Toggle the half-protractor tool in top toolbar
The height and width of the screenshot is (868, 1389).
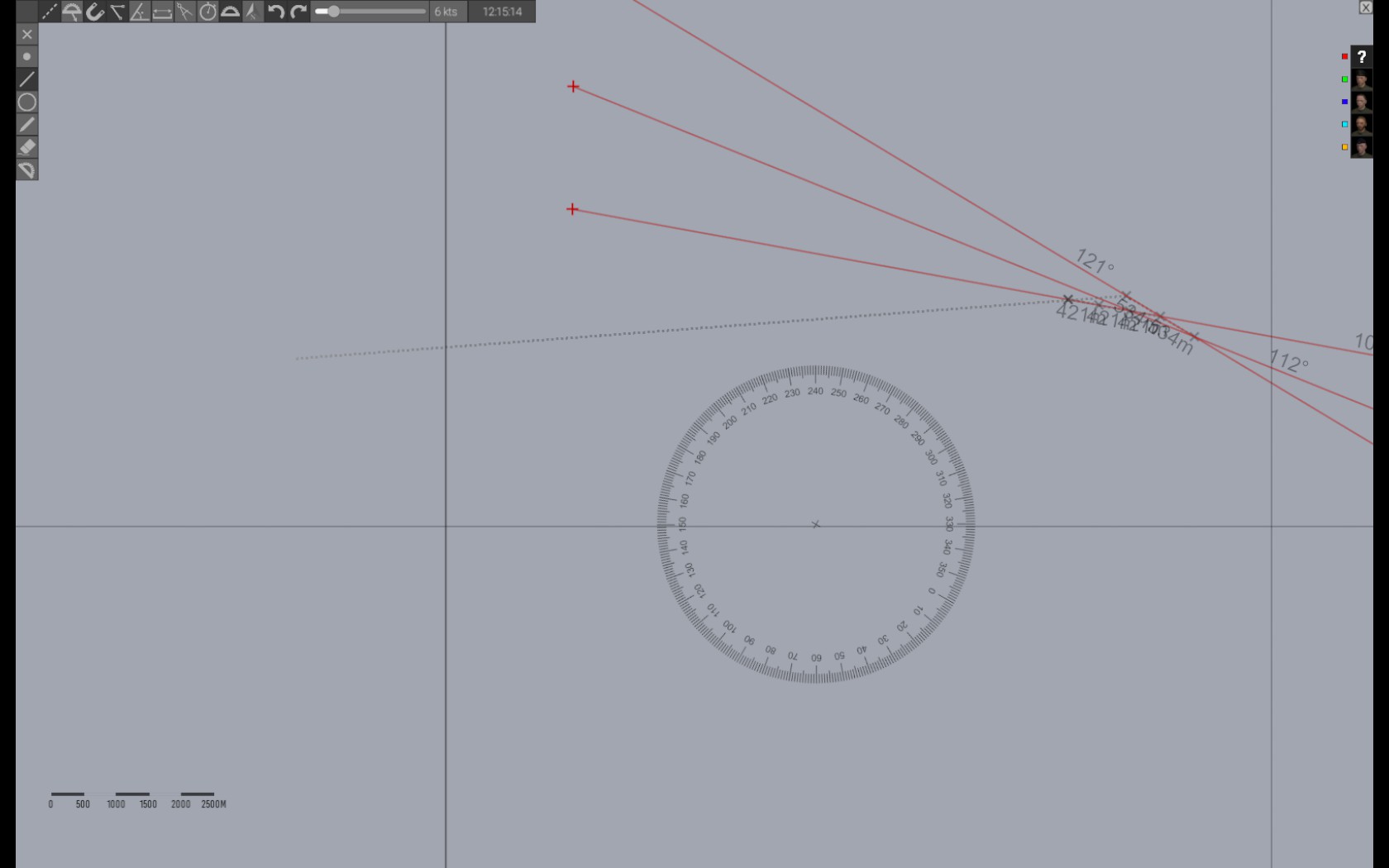click(230, 12)
